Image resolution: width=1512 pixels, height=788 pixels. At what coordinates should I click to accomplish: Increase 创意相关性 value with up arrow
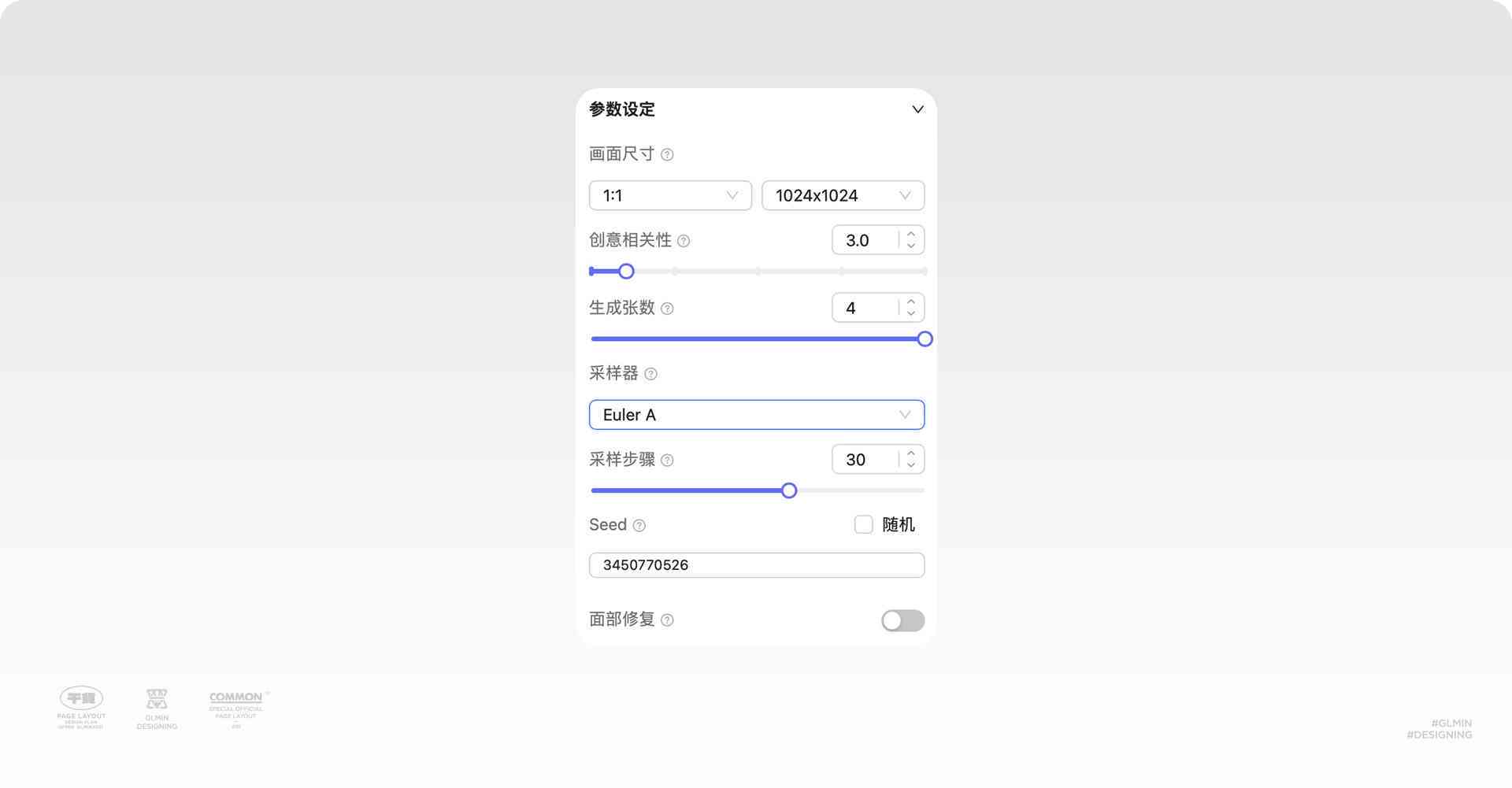pos(911,234)
